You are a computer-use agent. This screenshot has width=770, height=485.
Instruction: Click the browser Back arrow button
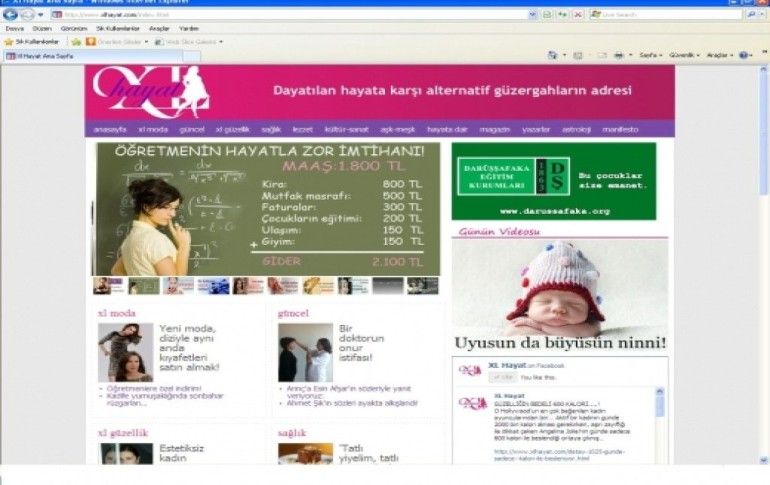[x=10, y=15]
